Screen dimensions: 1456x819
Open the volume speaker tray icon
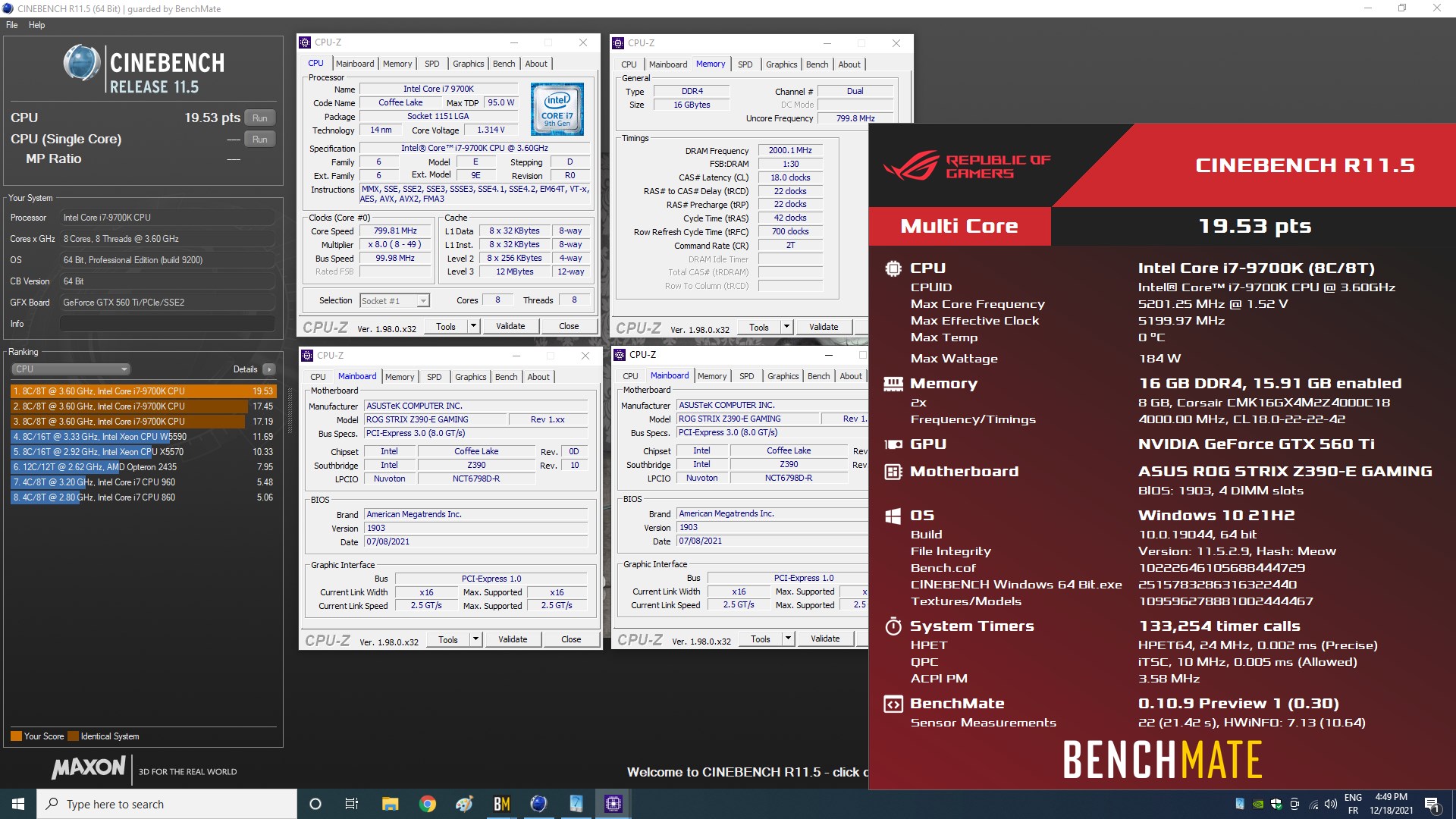pos(1331,805)
